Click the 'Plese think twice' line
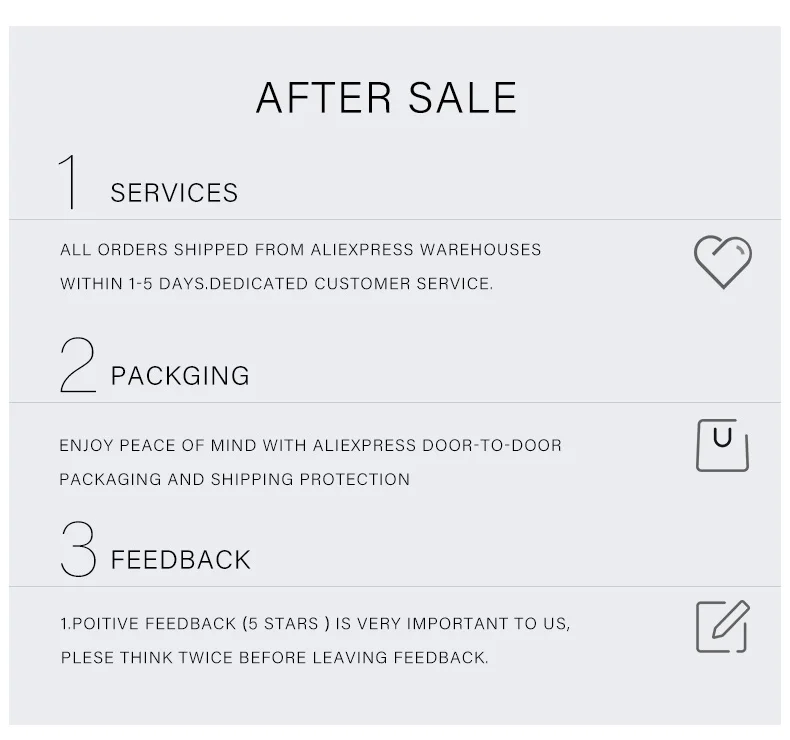Image resolution: width=790 pixels, height=740 pixels. tap(275, 657)
